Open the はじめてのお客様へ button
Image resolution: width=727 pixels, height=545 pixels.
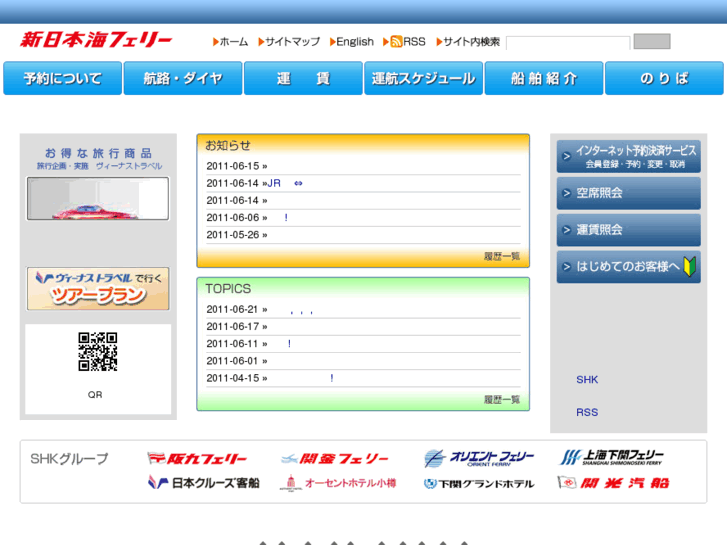click(x=629, y=267)
